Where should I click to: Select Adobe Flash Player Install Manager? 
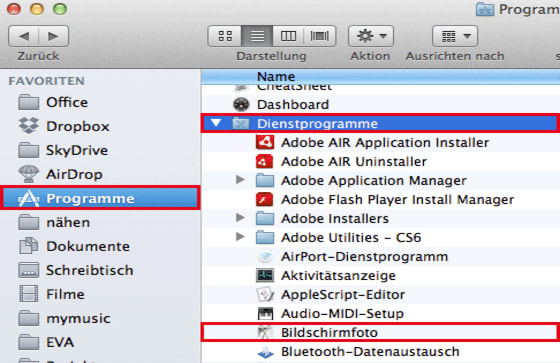click(x=380, y=199)
